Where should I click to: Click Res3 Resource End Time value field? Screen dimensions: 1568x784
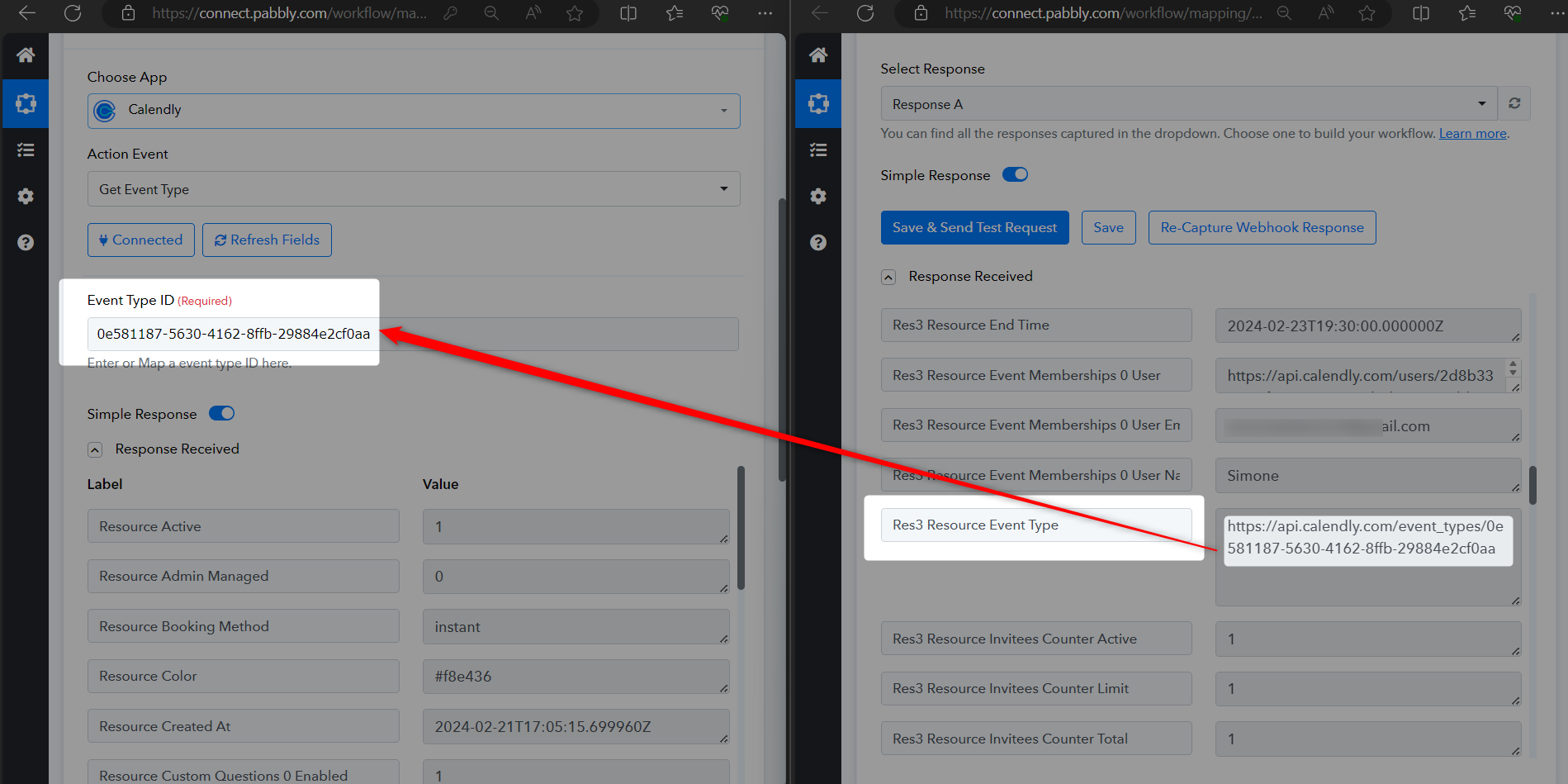(1368, 325)
